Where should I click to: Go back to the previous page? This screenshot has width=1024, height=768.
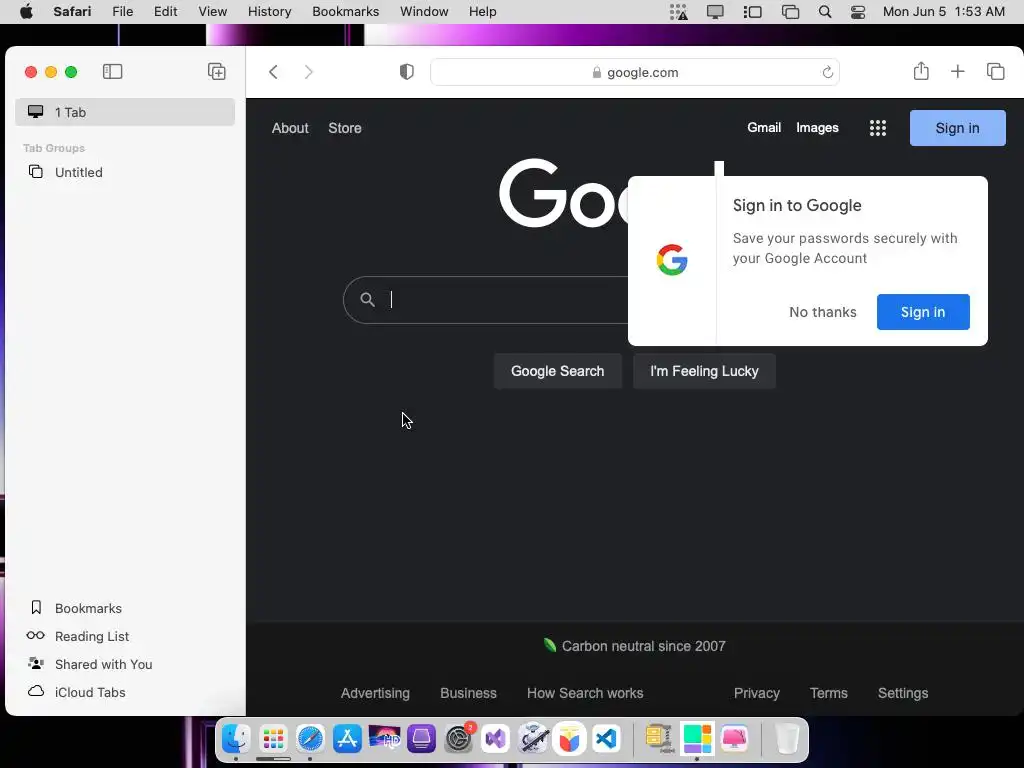click(274, 72)
